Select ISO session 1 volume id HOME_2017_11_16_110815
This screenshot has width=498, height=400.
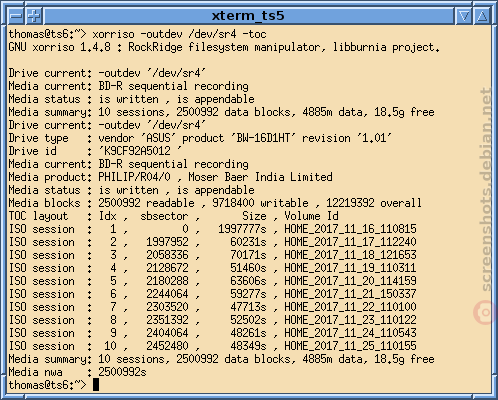350,229
